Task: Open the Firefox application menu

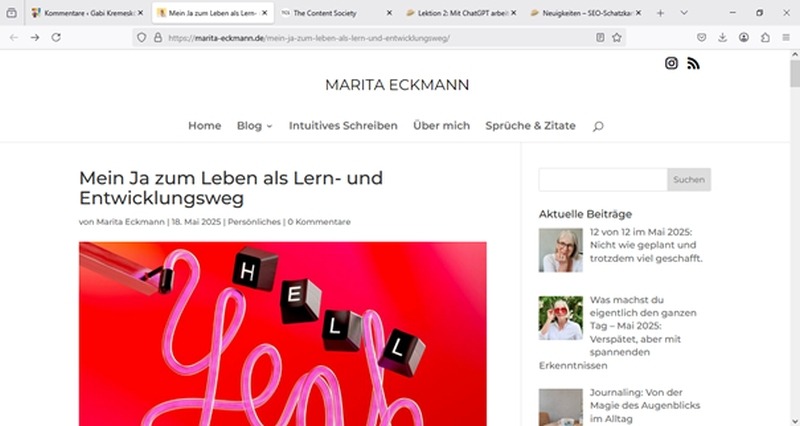Action: tap(786, 37)
